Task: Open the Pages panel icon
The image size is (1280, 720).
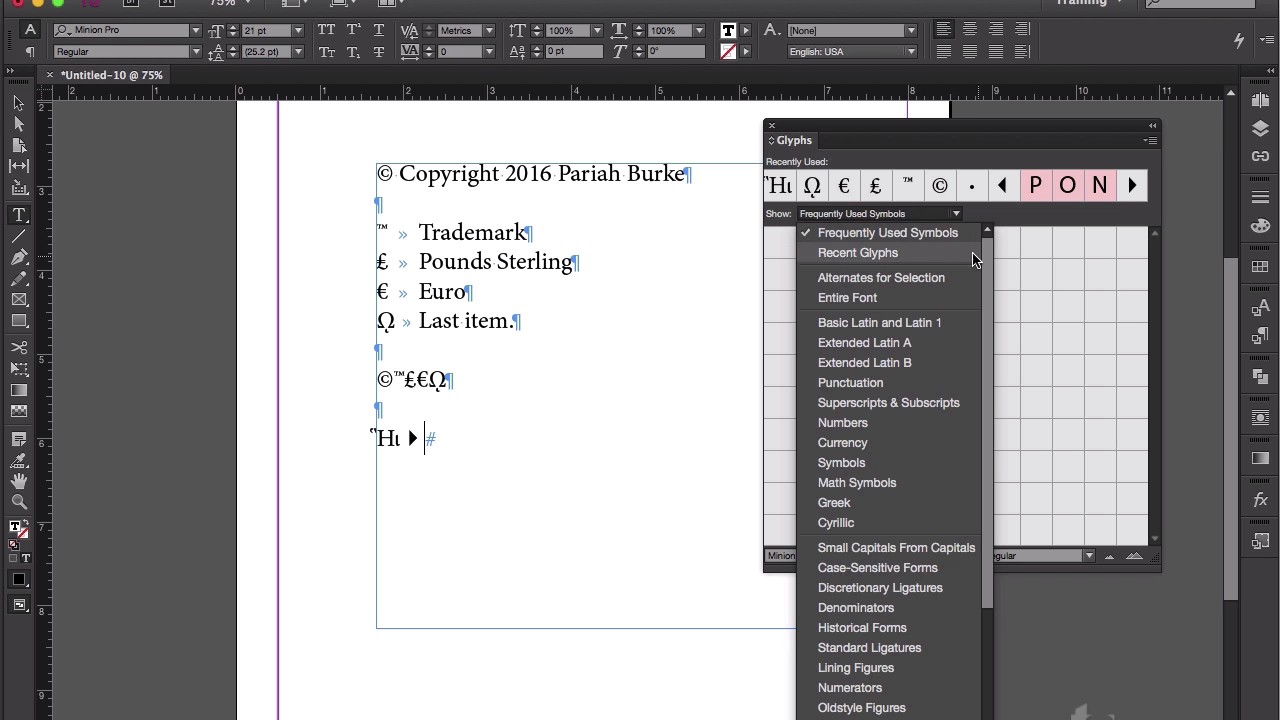Action: point(1260,100)
